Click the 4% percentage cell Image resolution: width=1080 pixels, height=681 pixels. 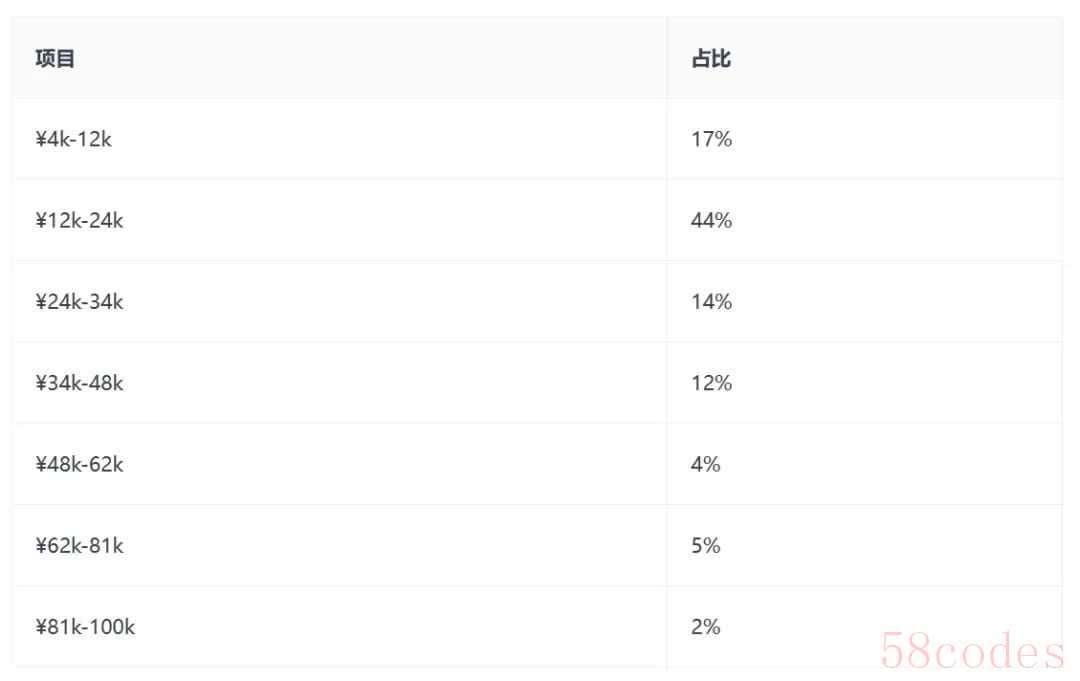(705, 465)
